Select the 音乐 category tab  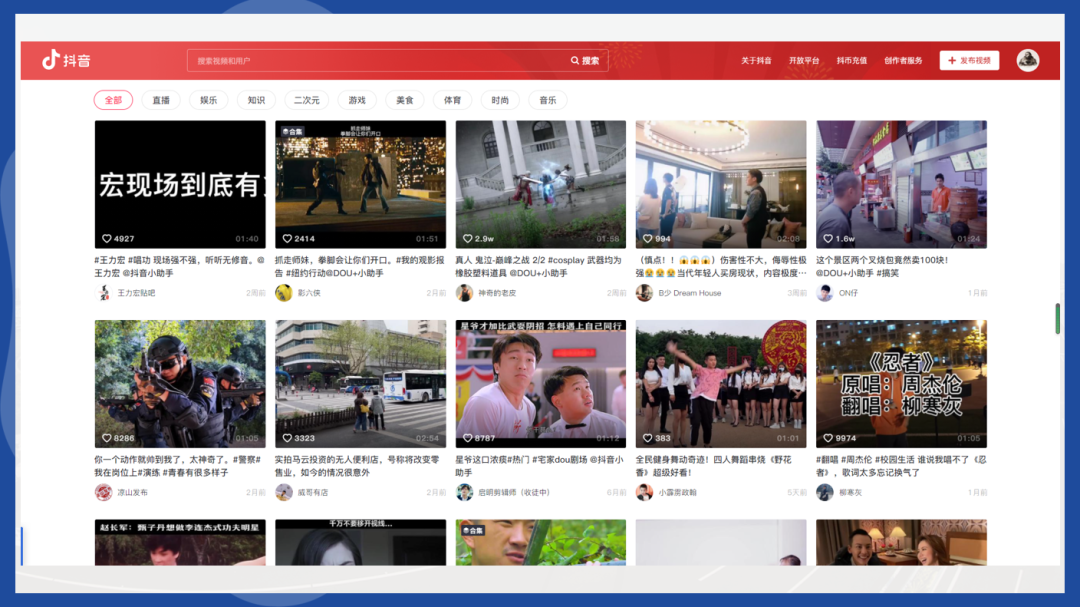coord(548,100)
